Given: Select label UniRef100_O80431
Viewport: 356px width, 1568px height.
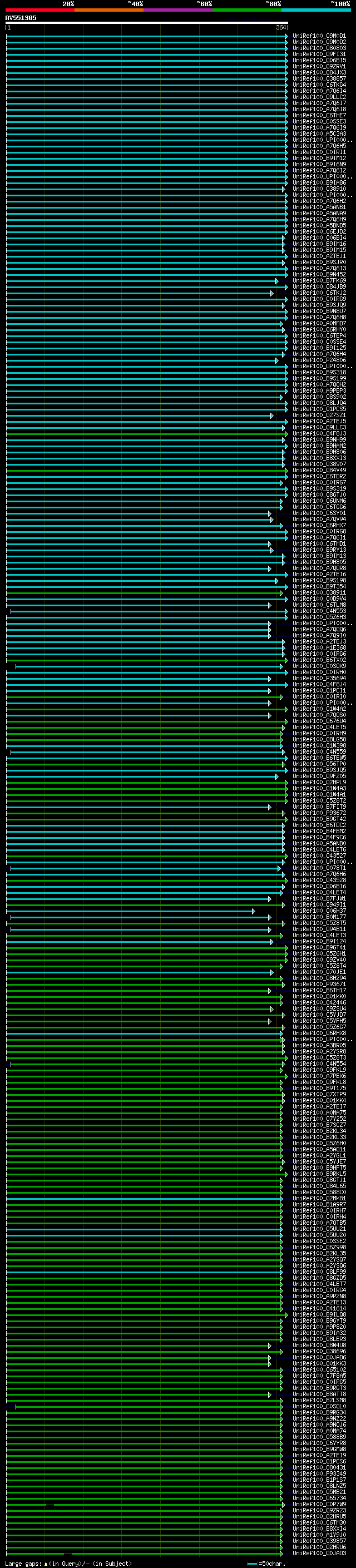Looking at the screenshot, I should [x=319, y=1467].
